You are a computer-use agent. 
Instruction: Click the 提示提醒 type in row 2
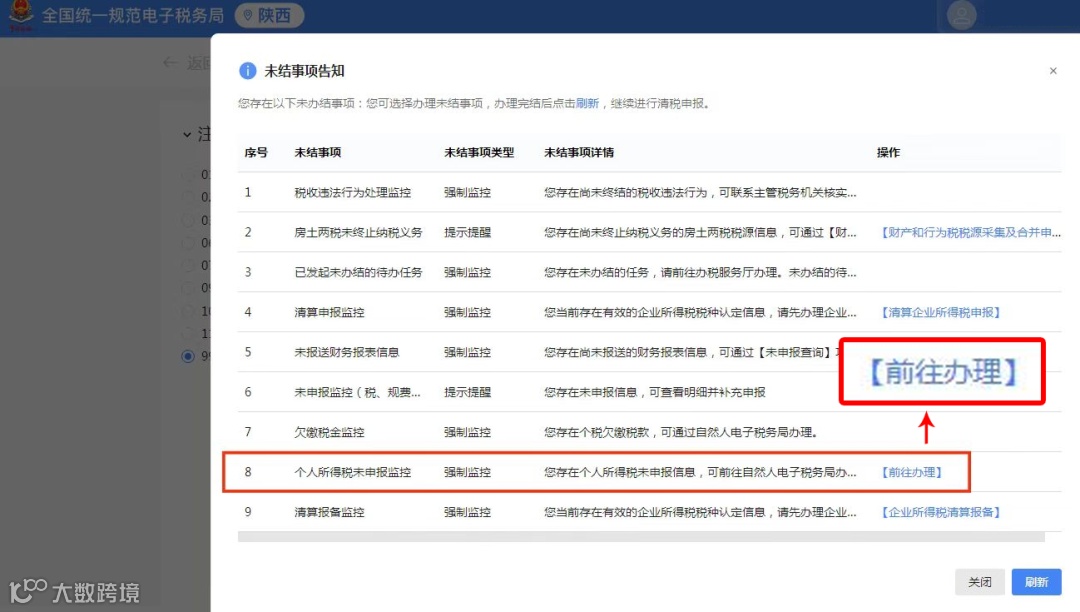point(468,233)
